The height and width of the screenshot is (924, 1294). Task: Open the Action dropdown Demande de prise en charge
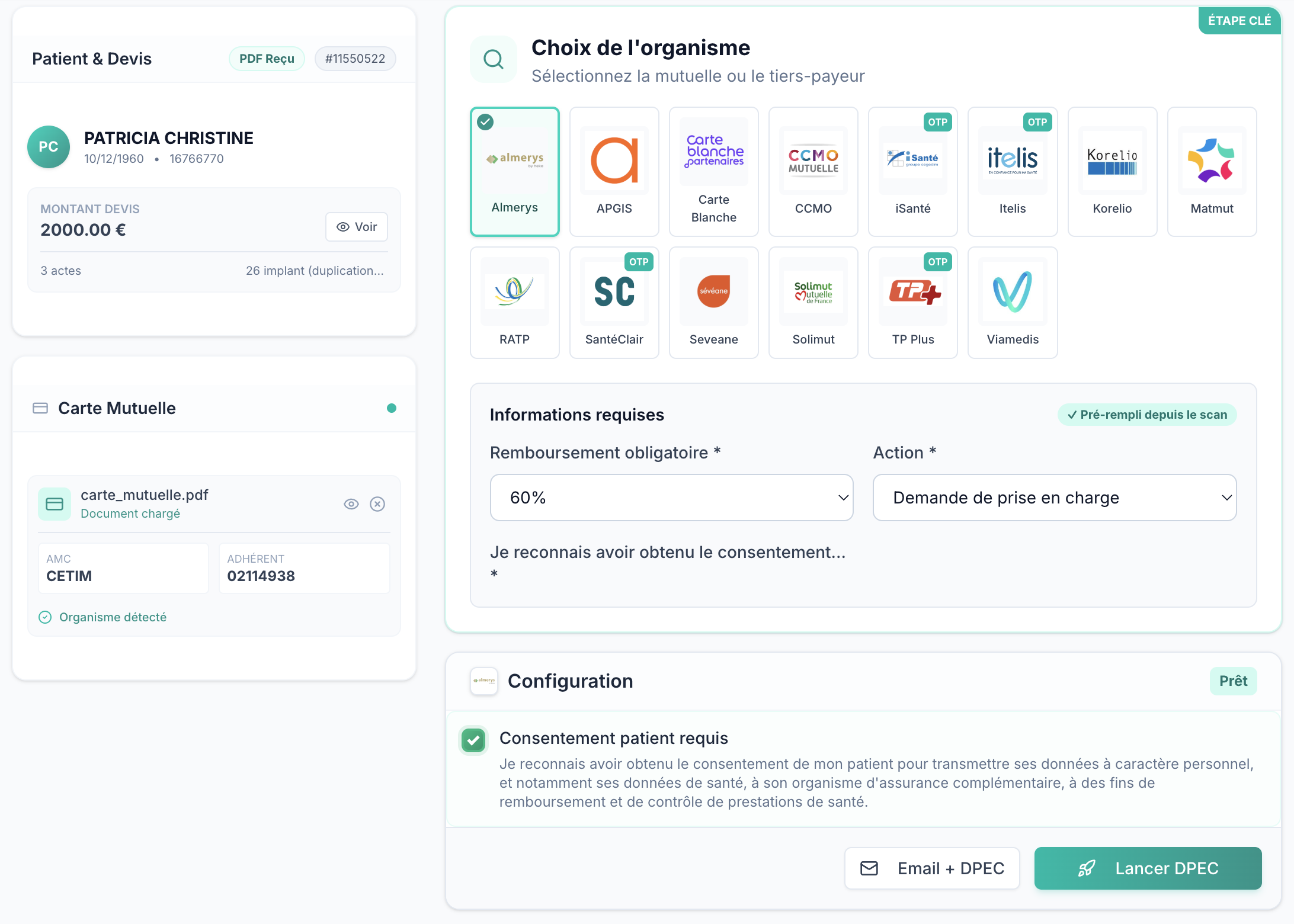tap(1054, 498)
